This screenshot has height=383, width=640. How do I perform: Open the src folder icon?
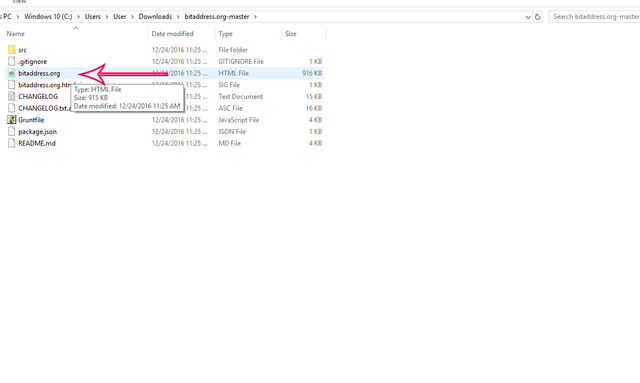(11, 50)
